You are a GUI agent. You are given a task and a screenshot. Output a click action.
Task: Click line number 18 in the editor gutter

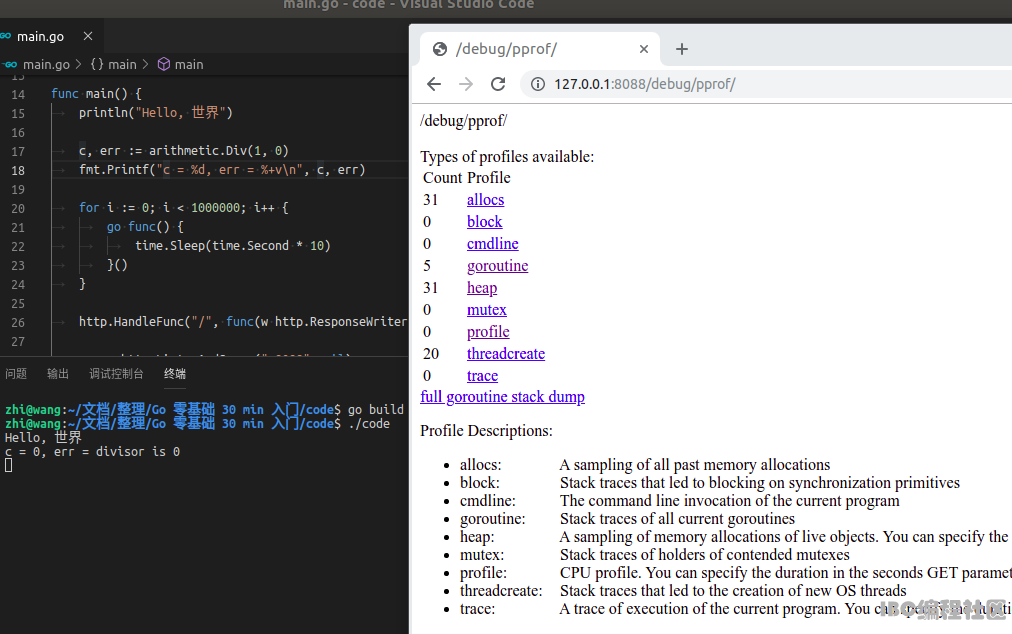[18, 170]
